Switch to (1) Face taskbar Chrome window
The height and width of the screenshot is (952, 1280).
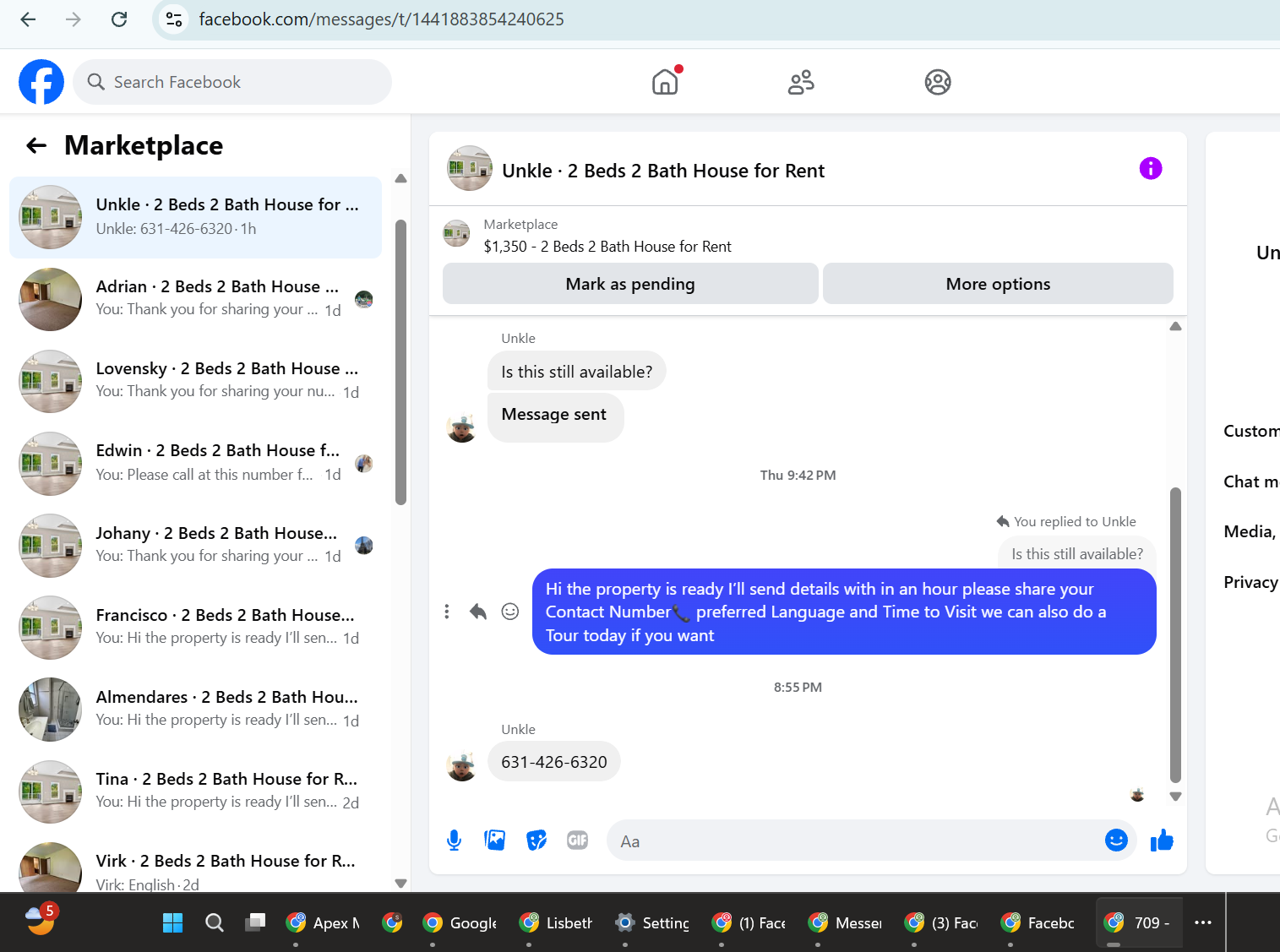[x=749, y=922]
